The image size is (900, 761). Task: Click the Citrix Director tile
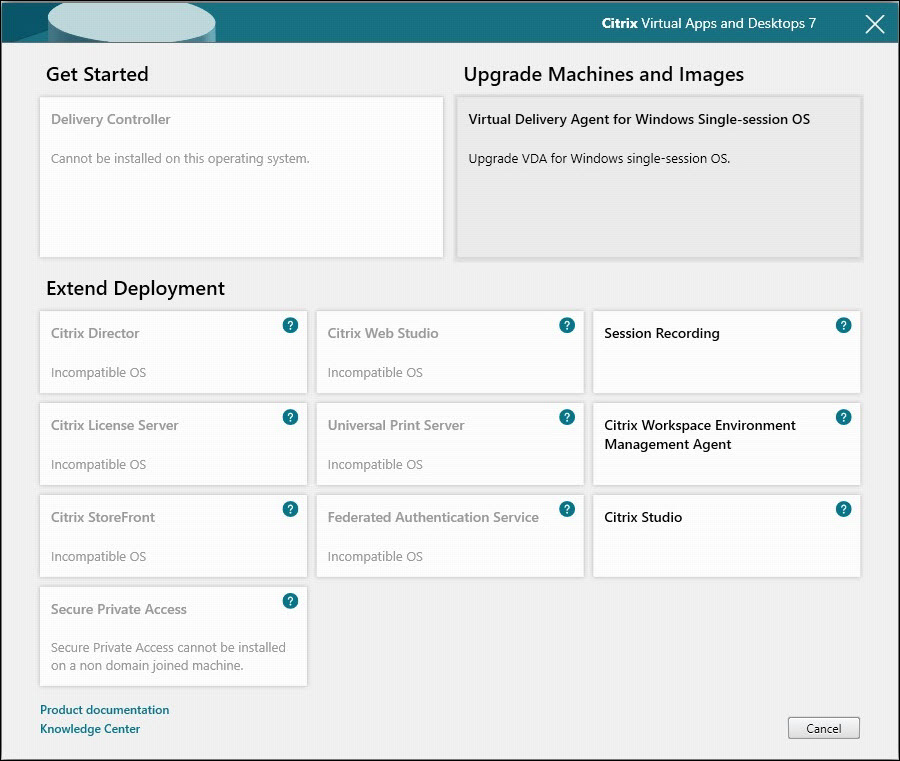point(160,352)
